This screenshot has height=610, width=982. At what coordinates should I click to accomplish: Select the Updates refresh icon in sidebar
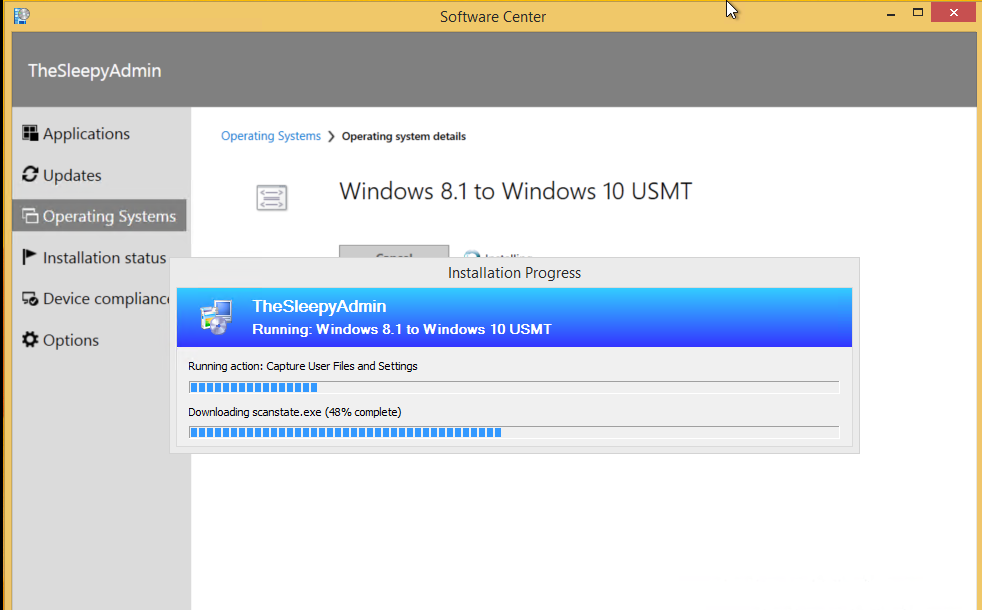30,175
